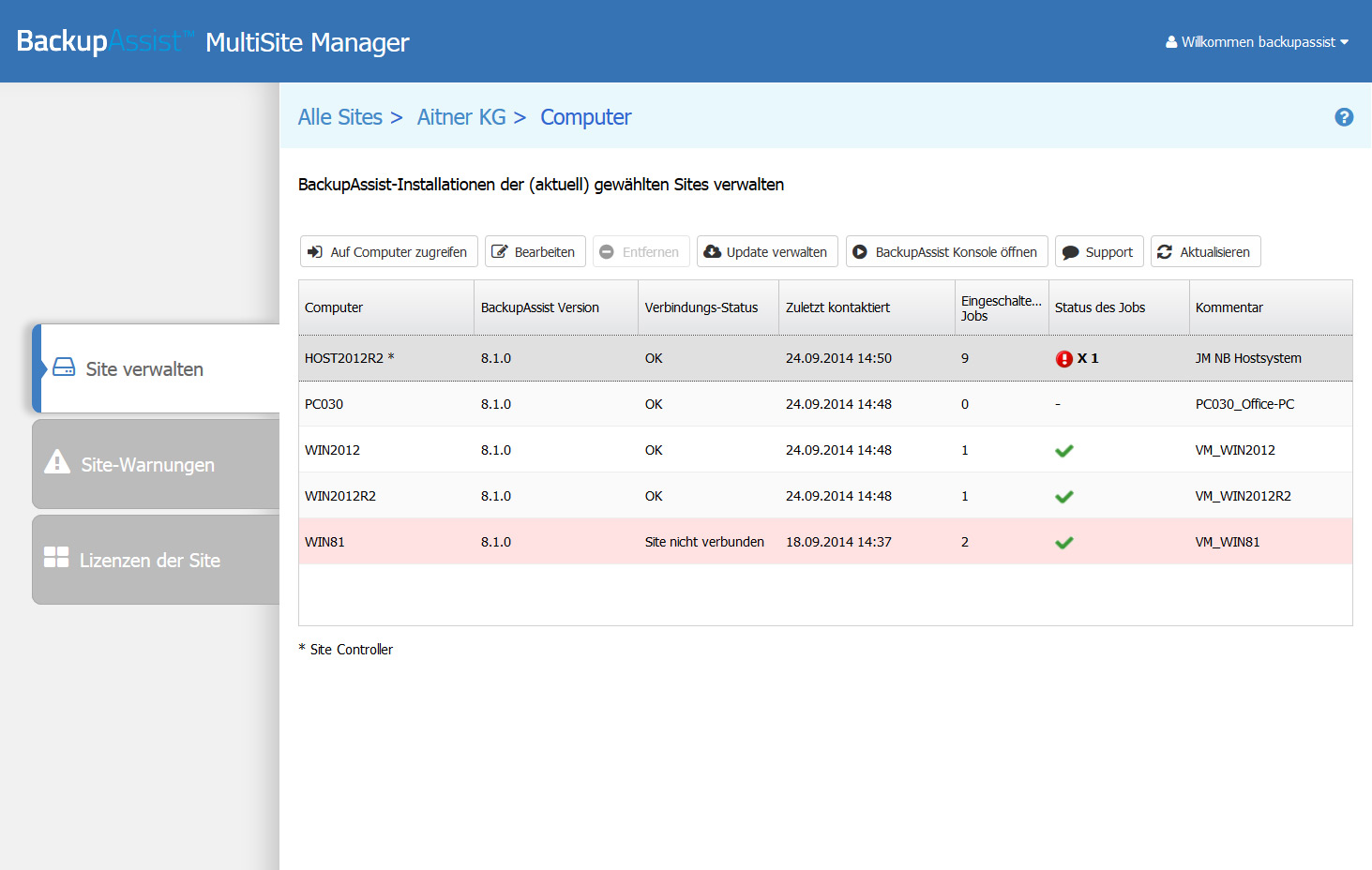Viewport: 1372px width, 870px height.
Task: Click the date 24.09.2014 14:50
Action: (x=838, y=358)
